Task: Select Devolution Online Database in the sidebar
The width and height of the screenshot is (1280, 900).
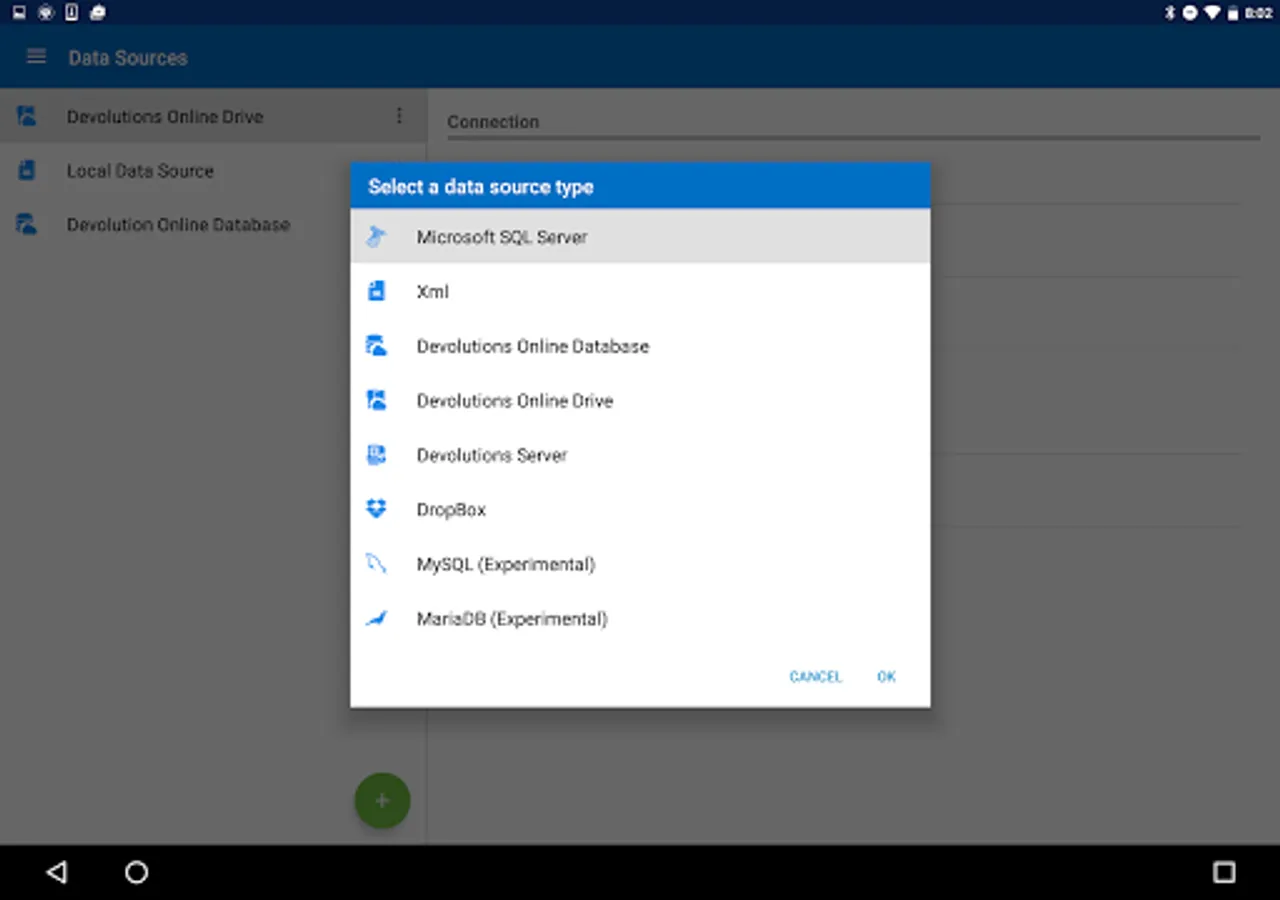Action: click(x=213, y=225)
